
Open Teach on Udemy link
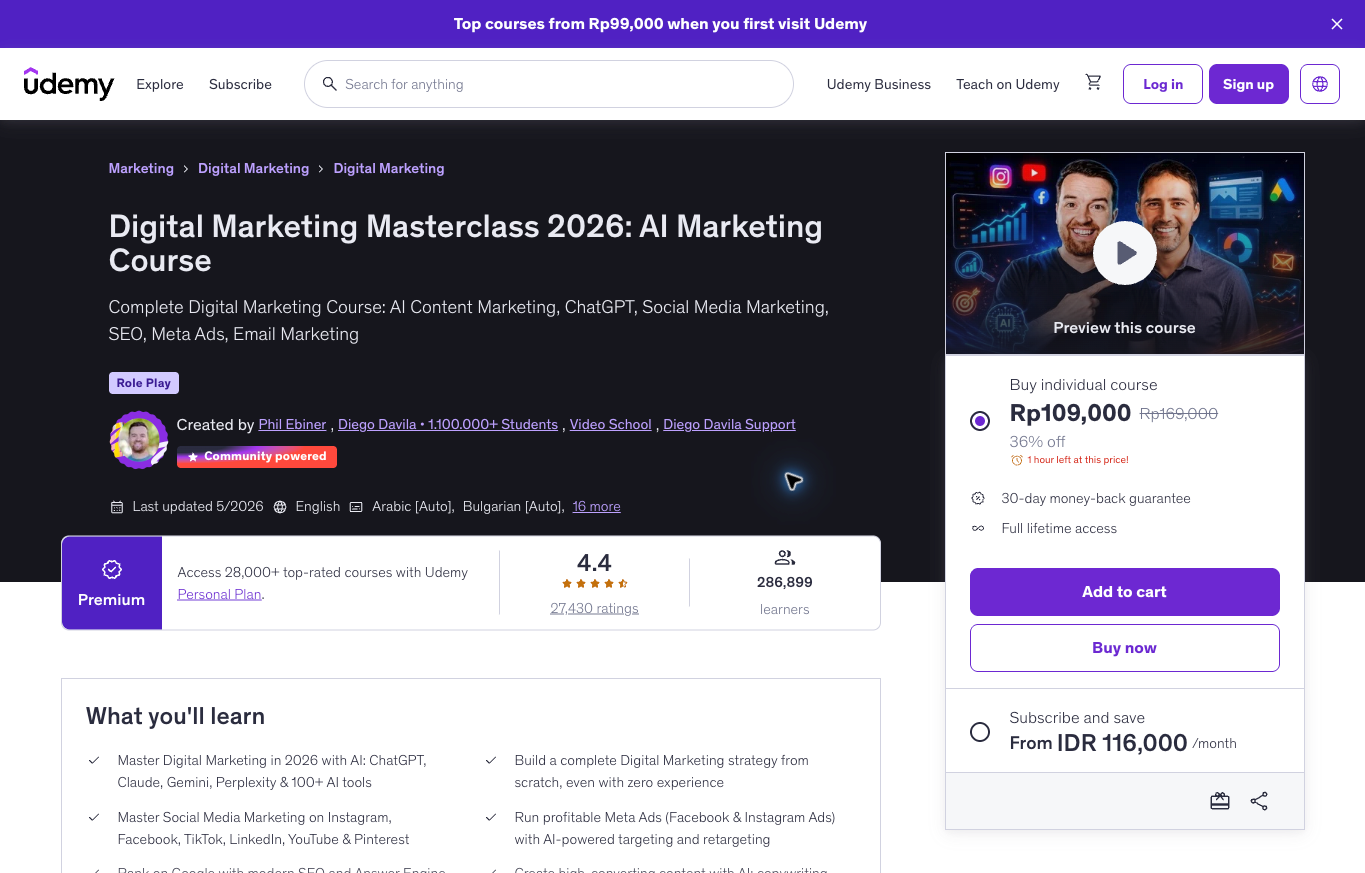(1008, 84)
